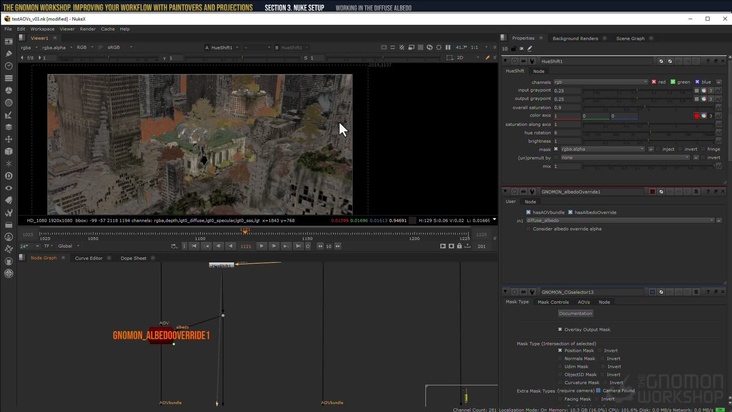Viewport: 732px width, 412px height.
Task: Select the GNOMON_ALBEDOOVERRIDE1 node
Action: coord(161,335)
